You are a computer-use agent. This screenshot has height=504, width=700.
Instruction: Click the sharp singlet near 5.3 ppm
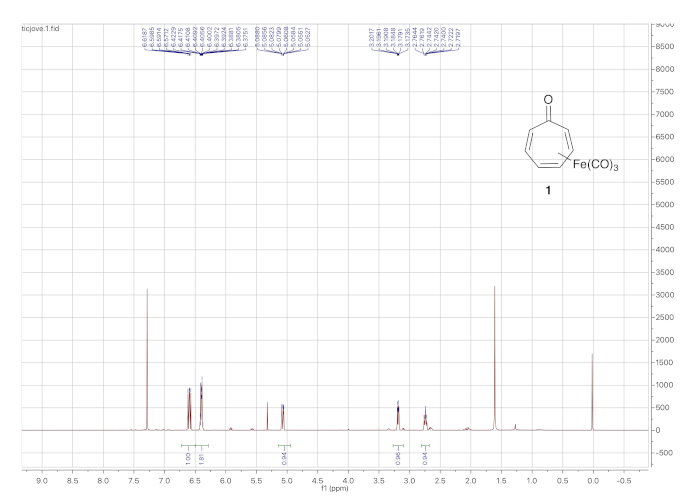(267, 416)
